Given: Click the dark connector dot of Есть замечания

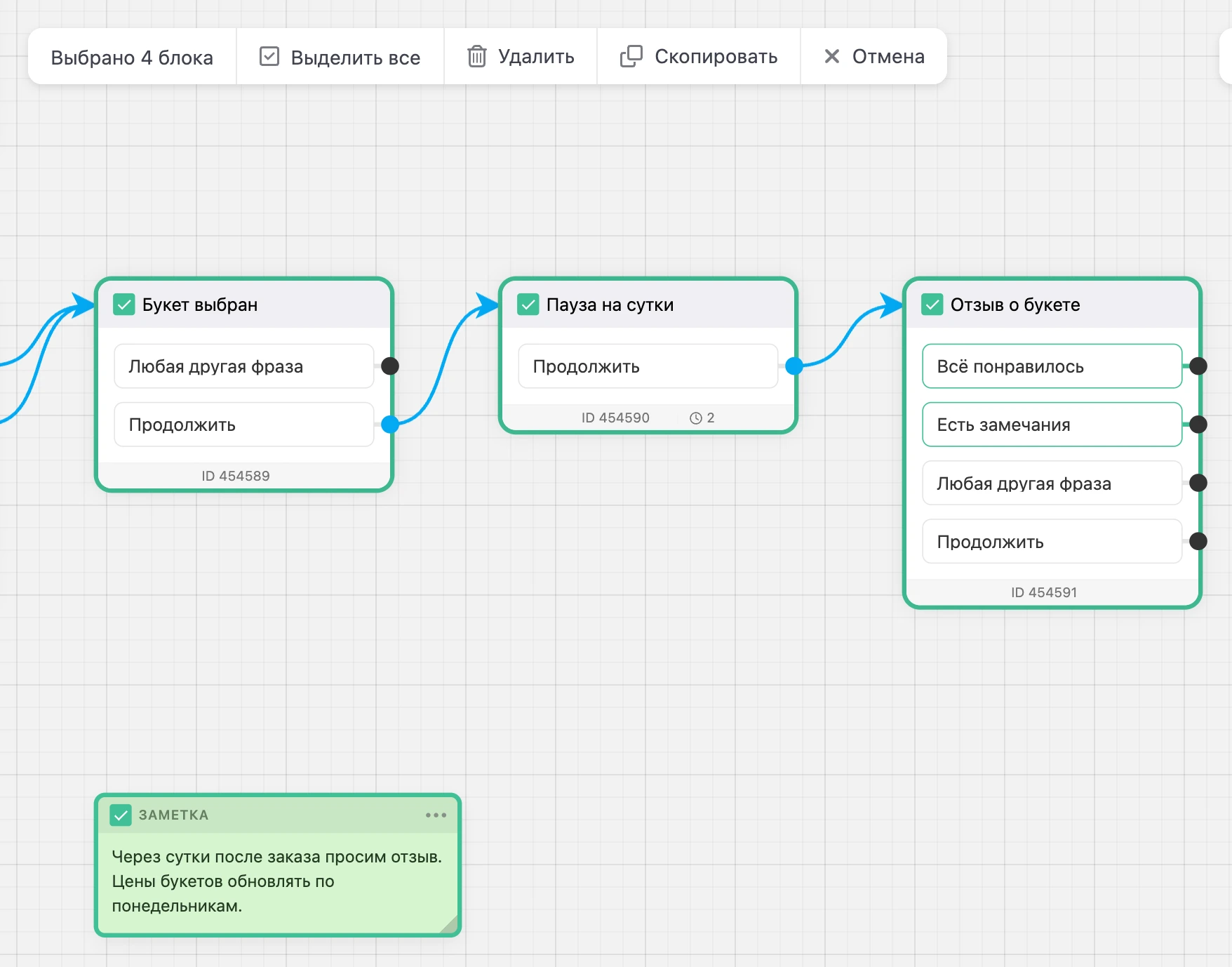Looking at the screenshot, I should (x=1198, y=424).
